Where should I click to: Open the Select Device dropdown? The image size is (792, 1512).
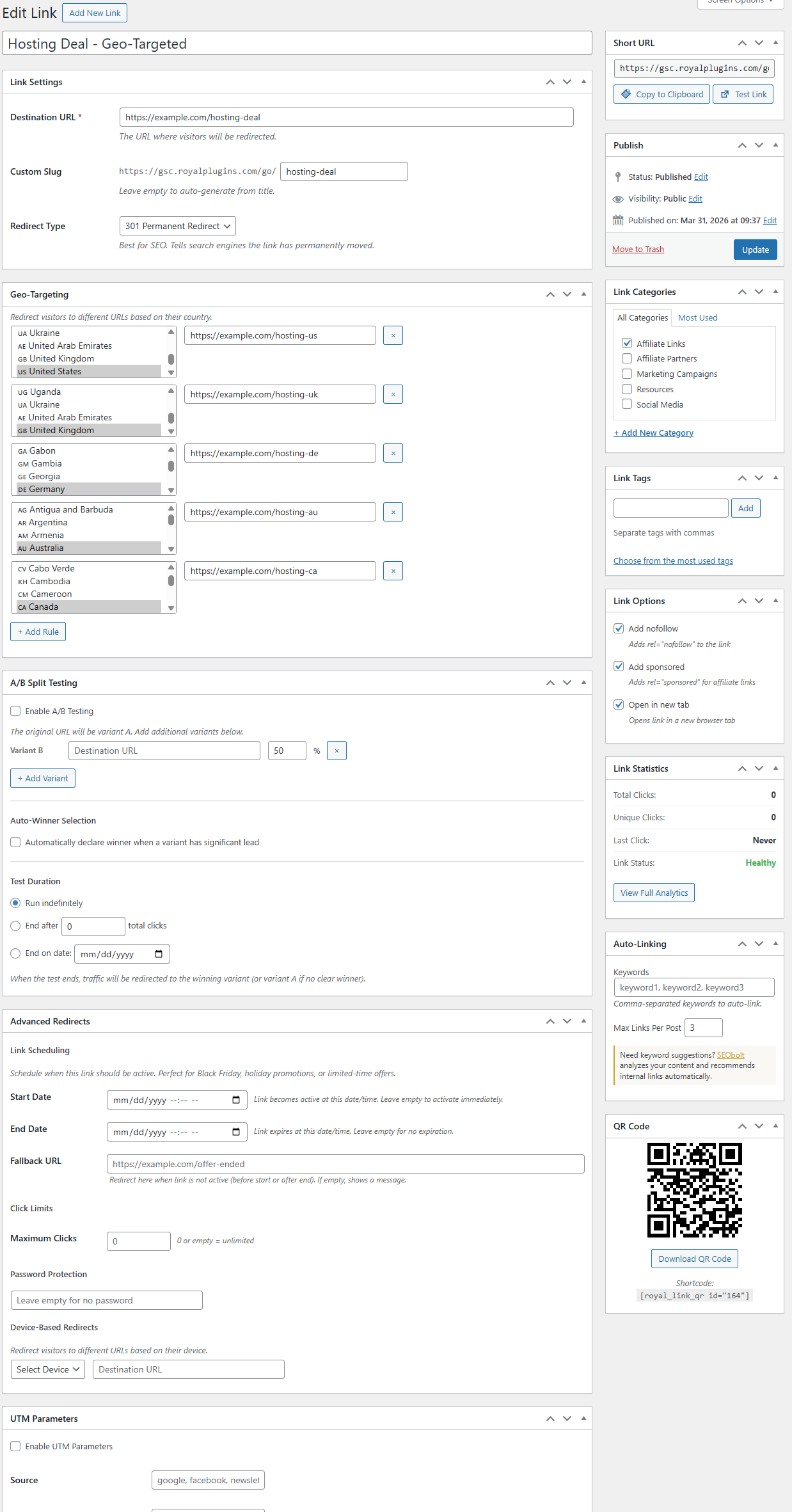click(48, 1369)
